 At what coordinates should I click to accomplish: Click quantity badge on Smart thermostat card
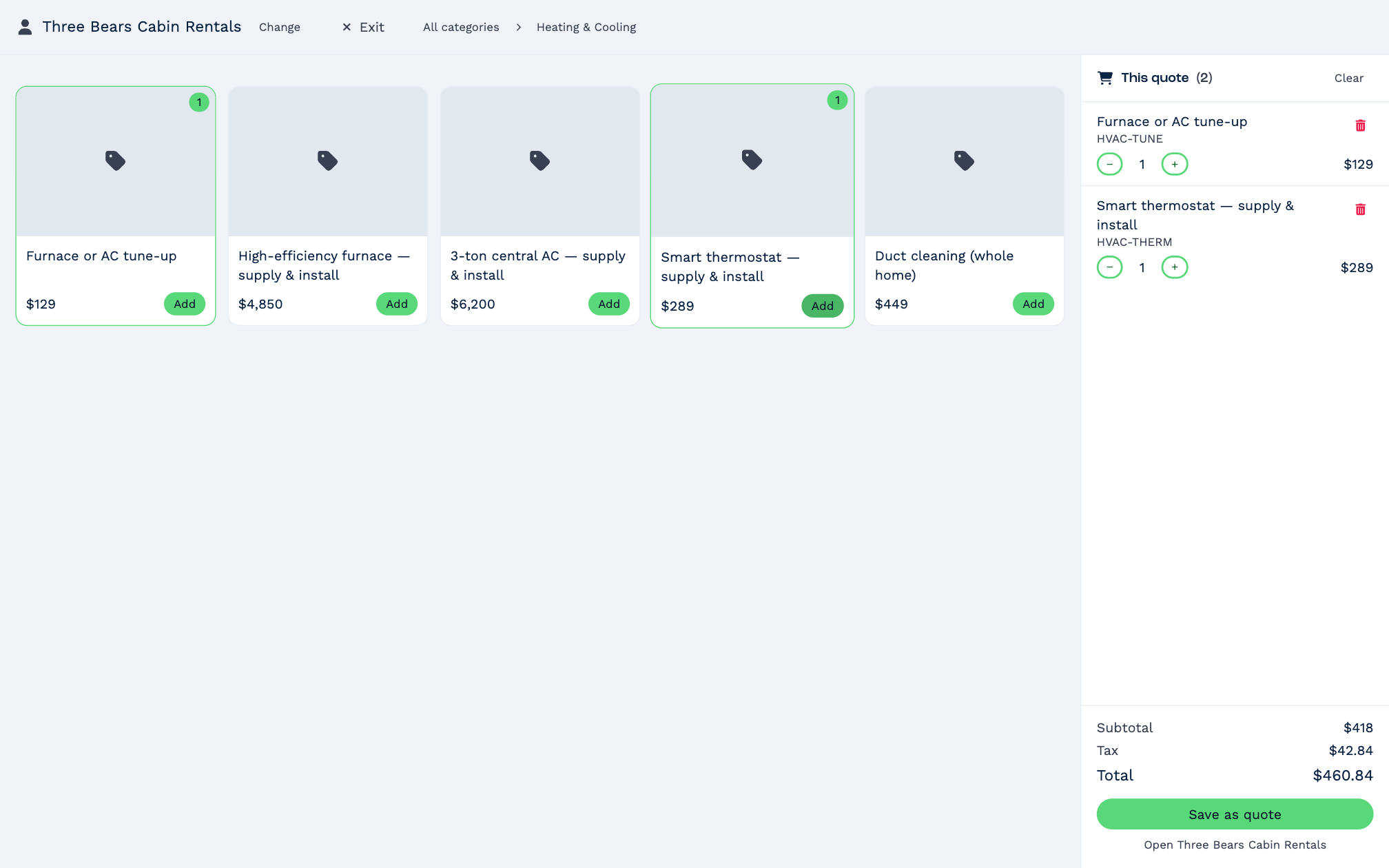837,101
